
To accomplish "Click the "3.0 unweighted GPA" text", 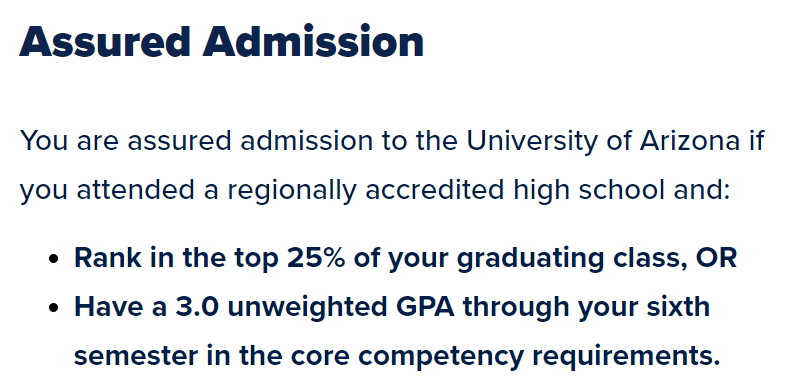I will tap(315, 307).
